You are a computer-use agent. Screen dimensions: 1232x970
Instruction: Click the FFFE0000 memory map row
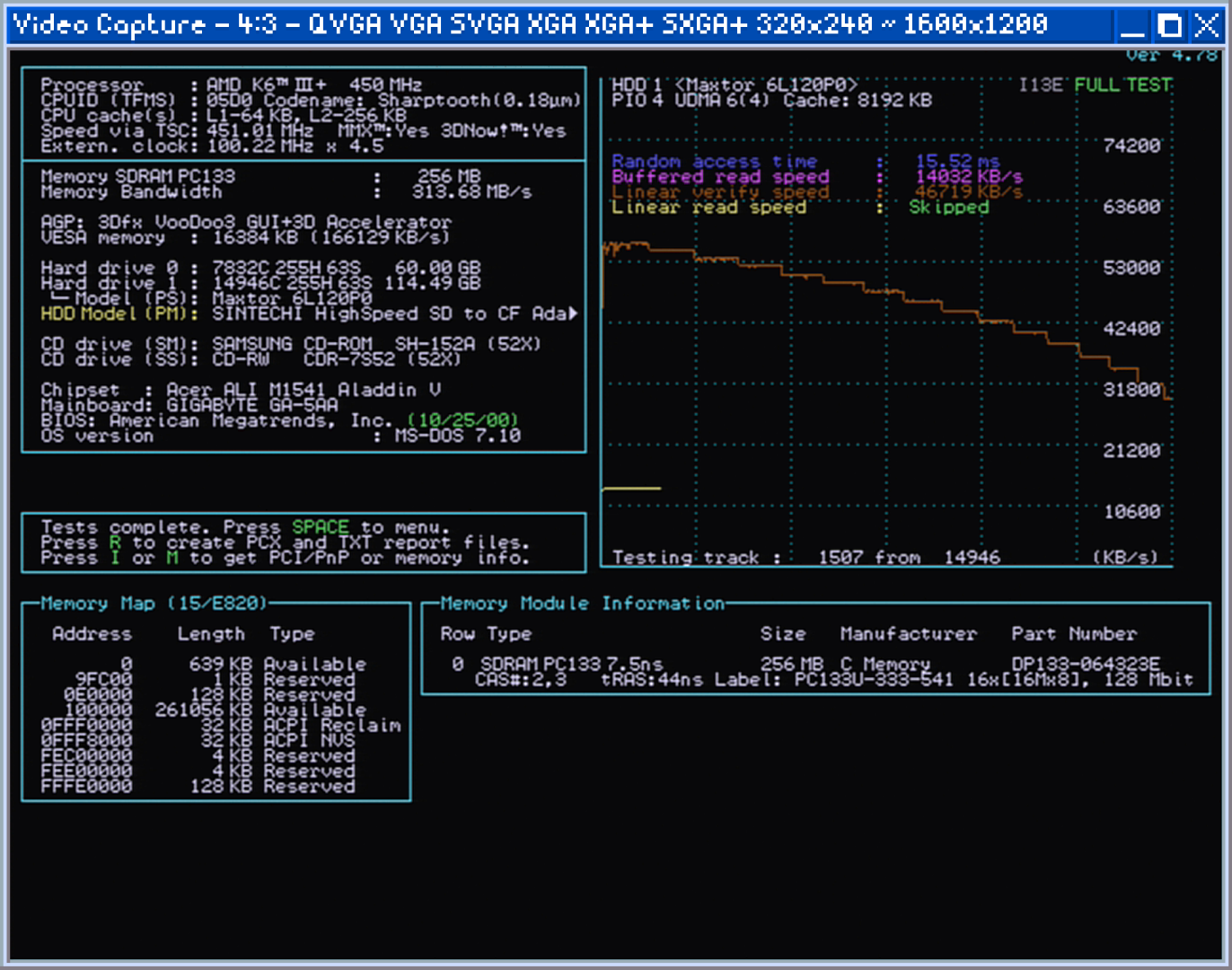[x=198, y=787]
